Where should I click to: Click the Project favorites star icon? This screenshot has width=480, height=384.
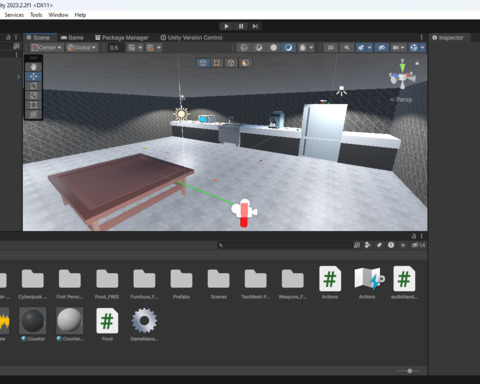(403, 245)
